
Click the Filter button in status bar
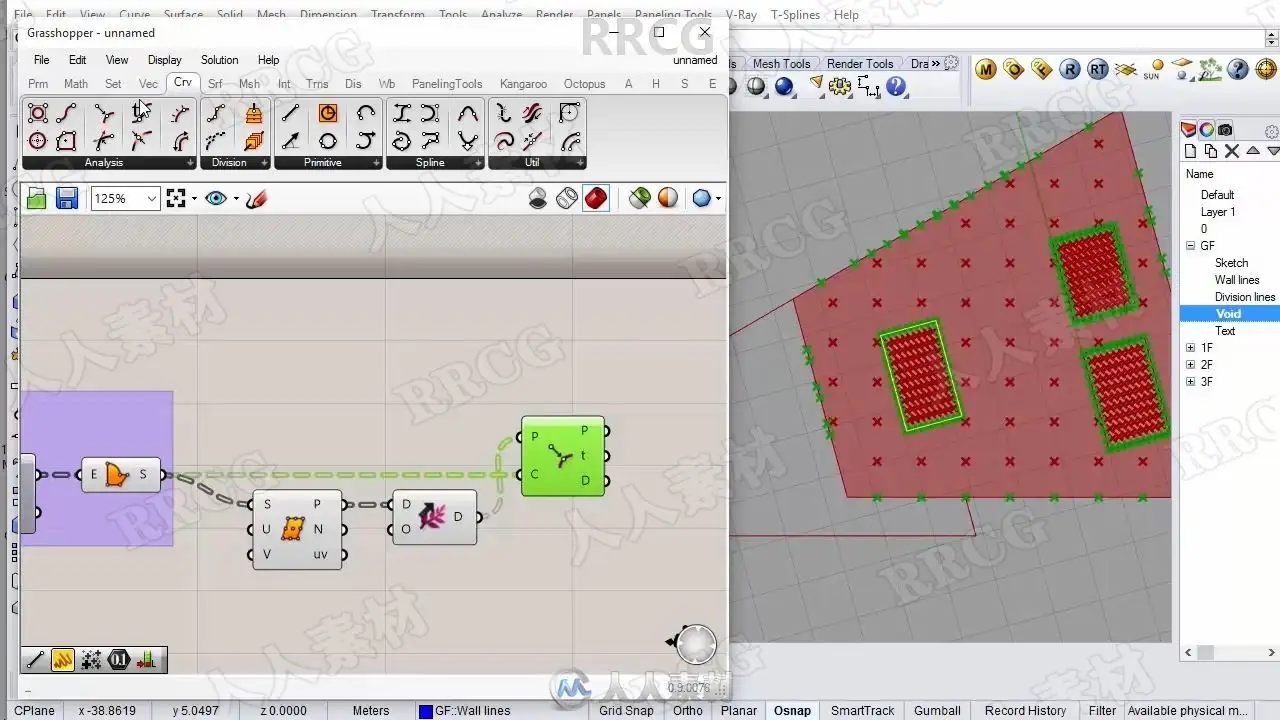(1102, 711)
